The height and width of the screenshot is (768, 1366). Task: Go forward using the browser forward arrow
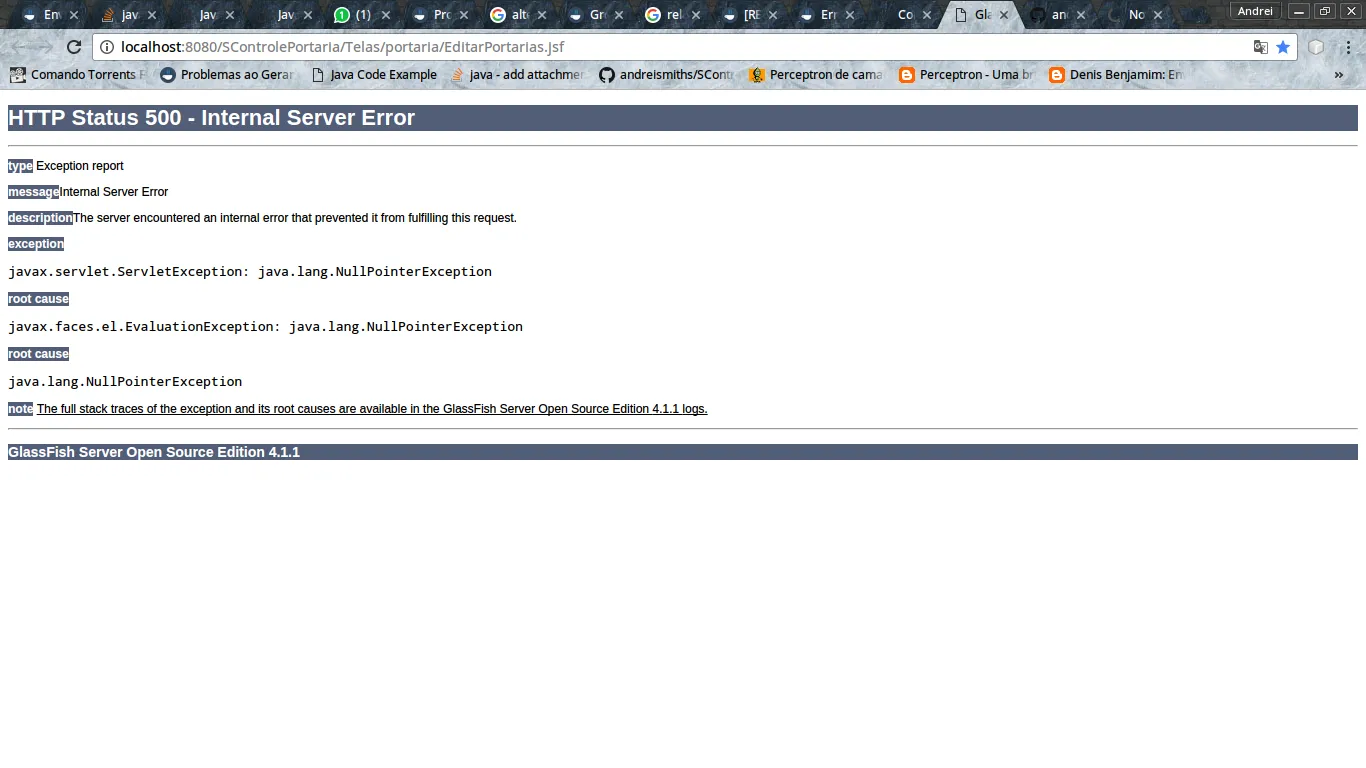46,47
